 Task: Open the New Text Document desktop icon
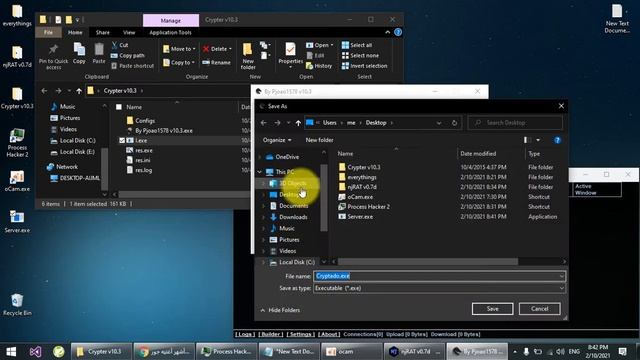point(617,18)
